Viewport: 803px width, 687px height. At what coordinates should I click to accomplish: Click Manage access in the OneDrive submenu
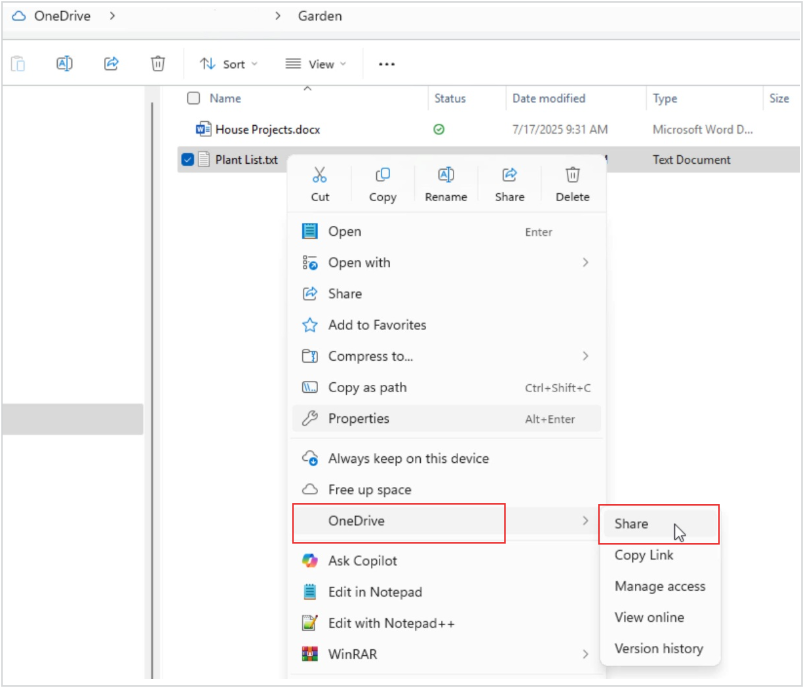tap(660, 586)
